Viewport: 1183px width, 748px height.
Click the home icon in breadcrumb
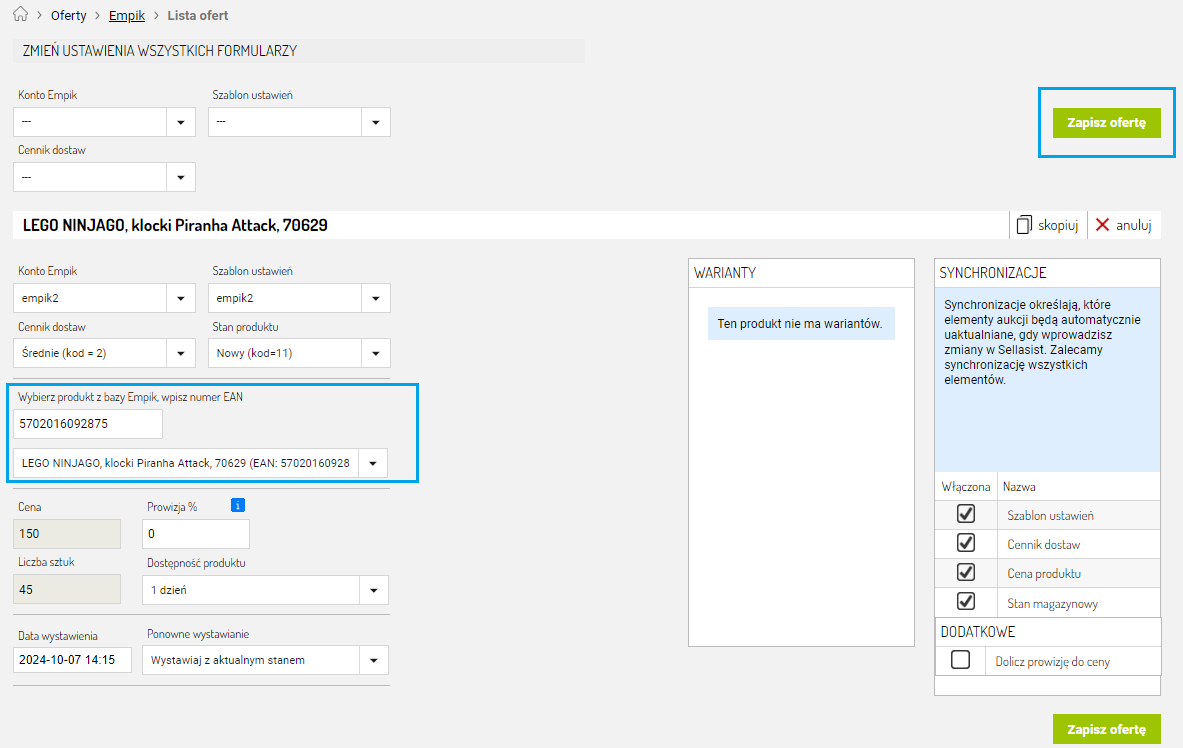coord(20,16)
